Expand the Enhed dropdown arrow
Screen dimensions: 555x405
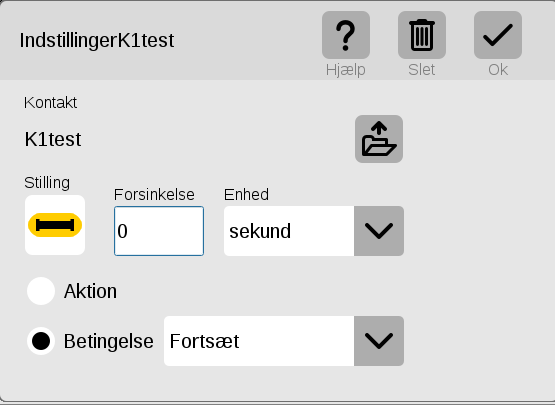tap(379, 231)
